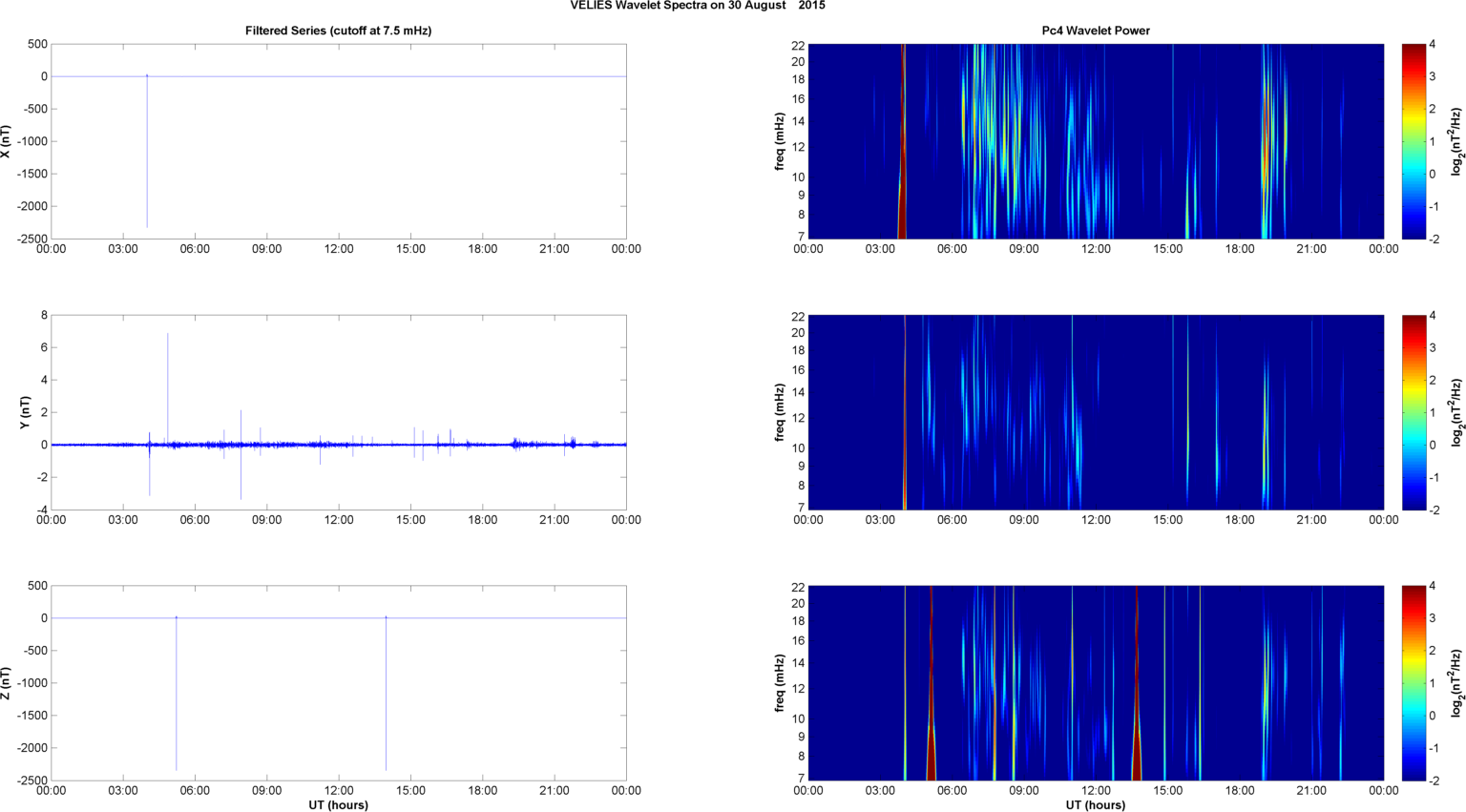
Task: Select the Y (nT) axis label
Action: 26,412
